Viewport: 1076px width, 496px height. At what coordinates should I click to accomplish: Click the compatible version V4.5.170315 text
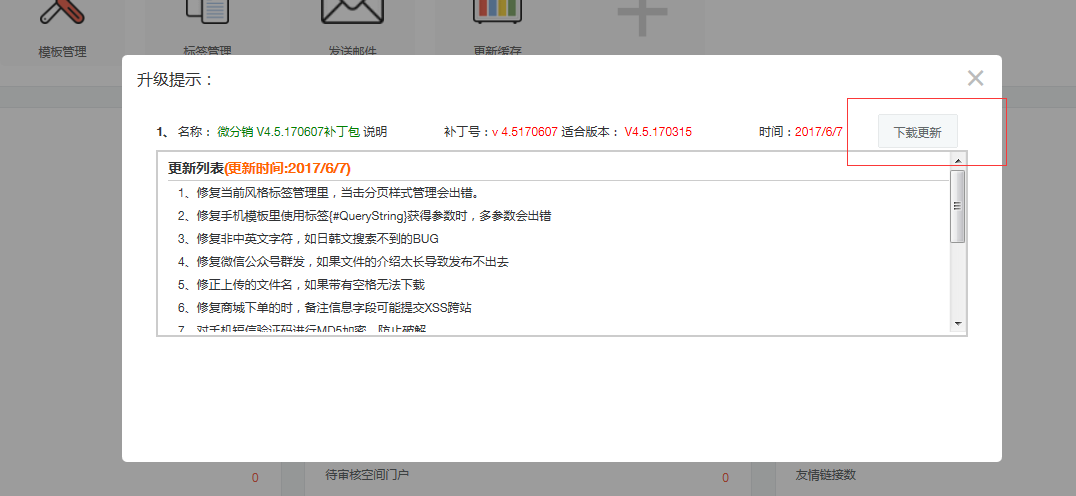[658, 132]
